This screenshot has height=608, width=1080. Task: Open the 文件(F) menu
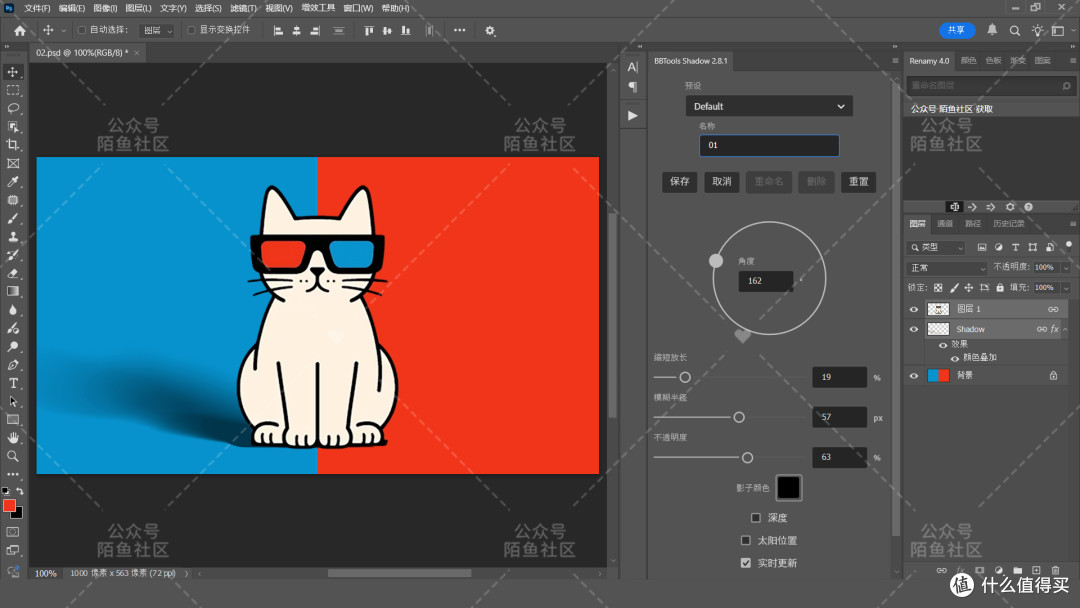coord(37,8)
